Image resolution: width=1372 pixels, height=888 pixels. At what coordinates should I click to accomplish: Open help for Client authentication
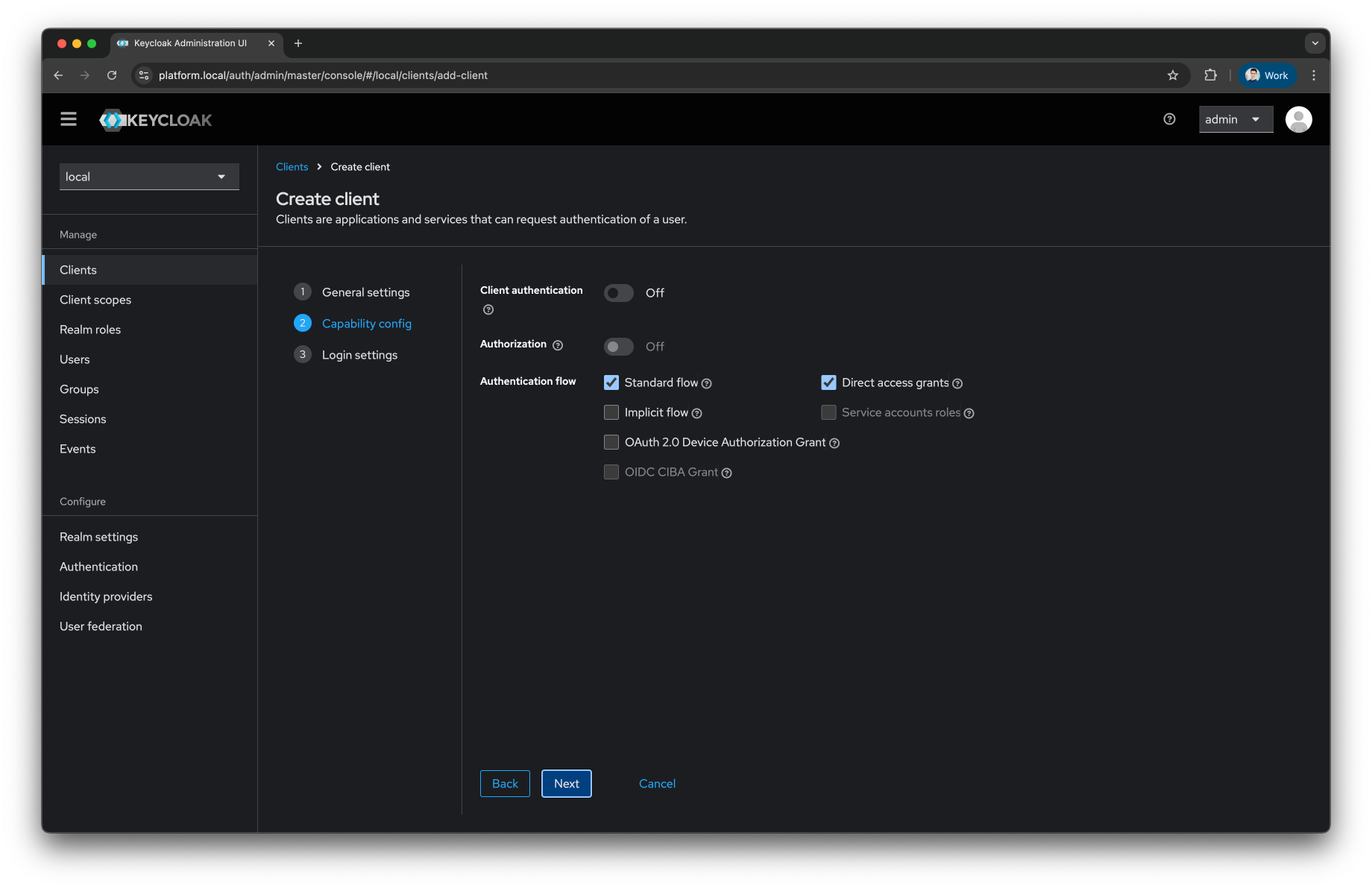(488, 309)
